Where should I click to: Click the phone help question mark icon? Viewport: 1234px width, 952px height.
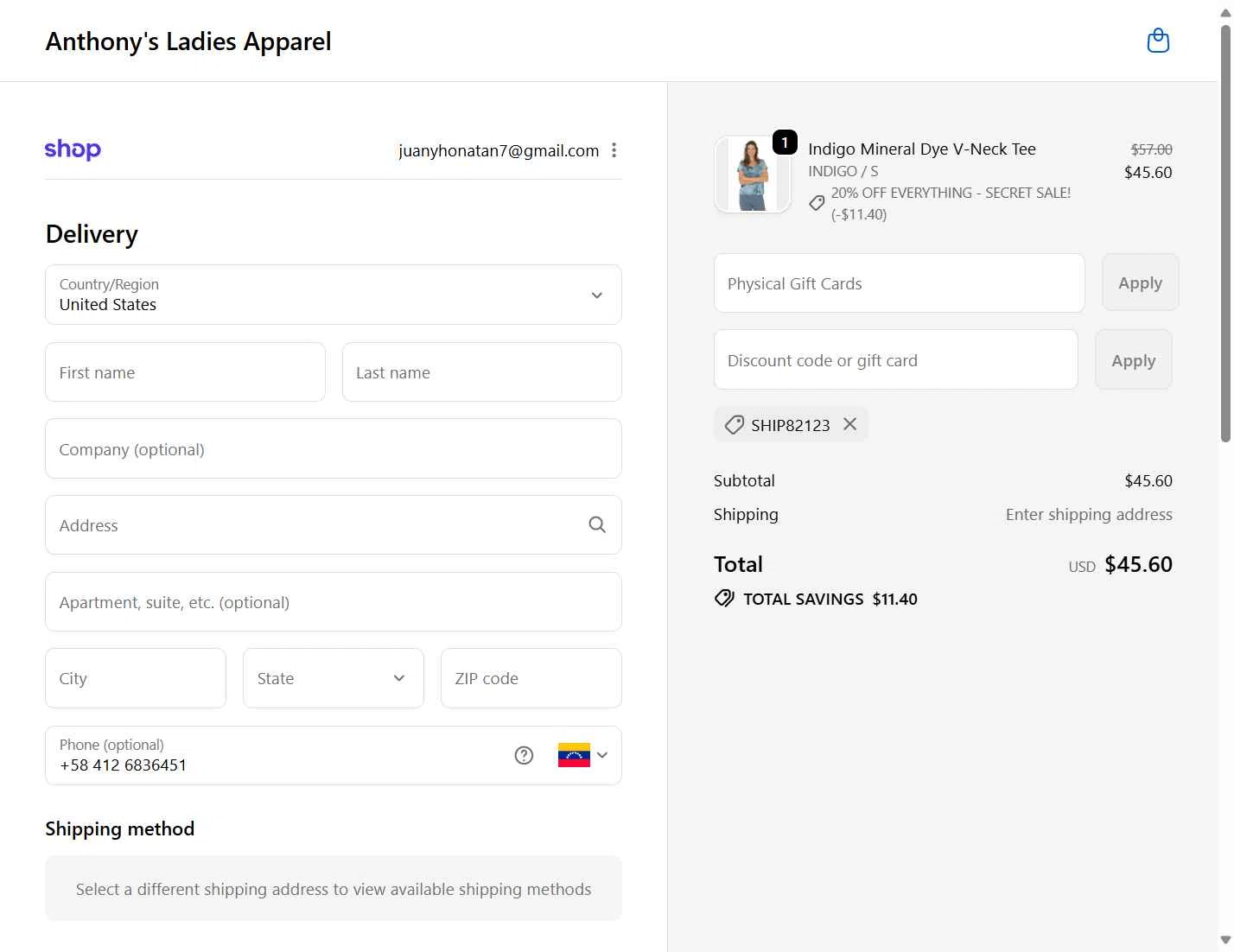(524, 755)
